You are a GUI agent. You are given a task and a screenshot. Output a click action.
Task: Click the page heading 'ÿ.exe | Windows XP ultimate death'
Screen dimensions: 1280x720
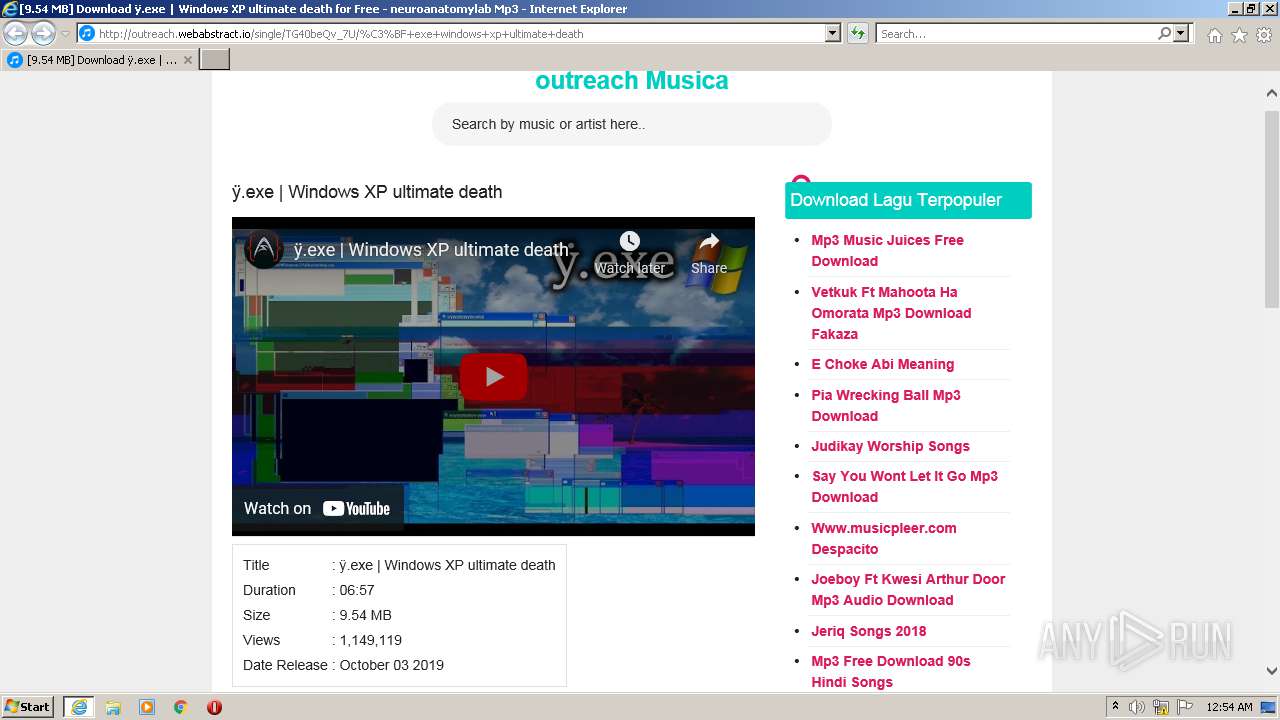367,192
